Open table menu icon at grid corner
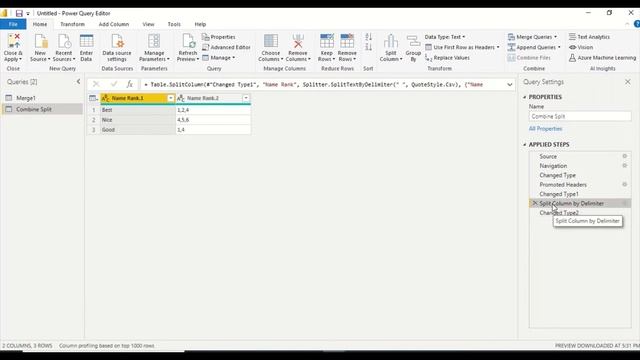 coord(93,98)
